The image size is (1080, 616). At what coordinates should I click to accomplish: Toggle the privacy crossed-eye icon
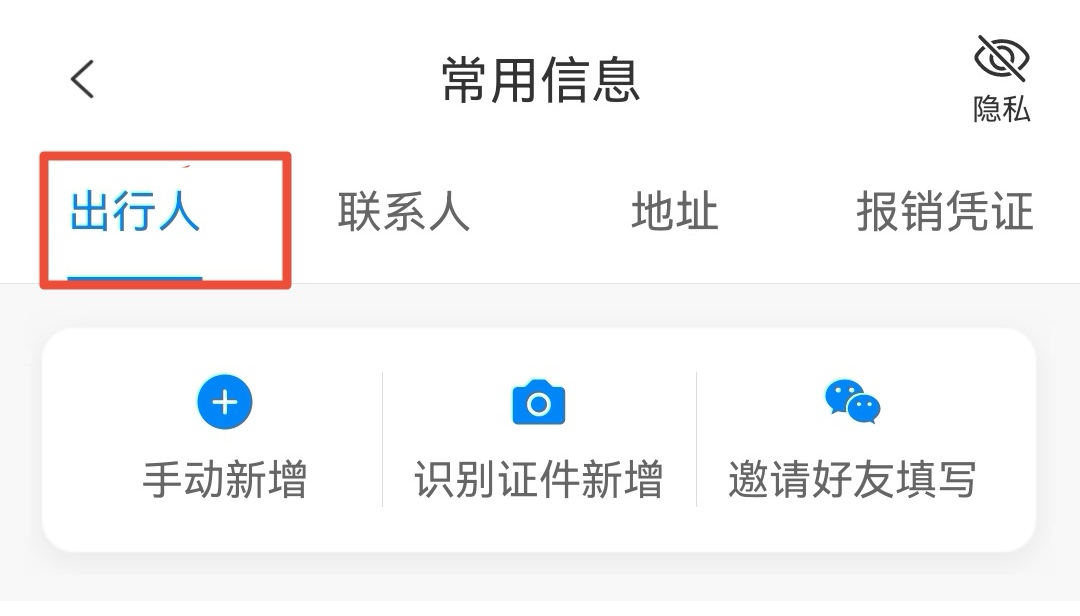point(1001,58)
